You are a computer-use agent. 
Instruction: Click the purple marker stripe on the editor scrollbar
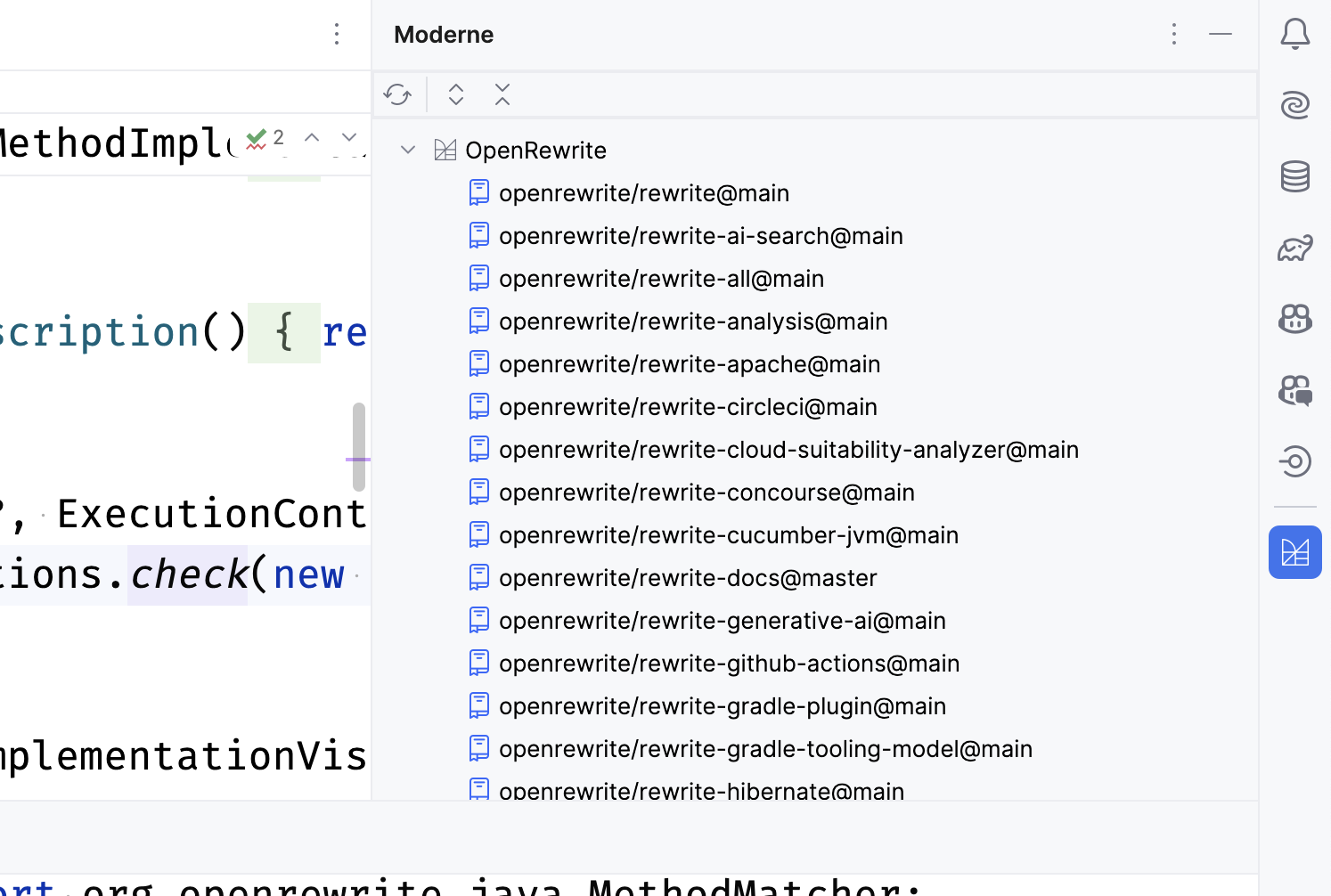[x=358, y=460]
